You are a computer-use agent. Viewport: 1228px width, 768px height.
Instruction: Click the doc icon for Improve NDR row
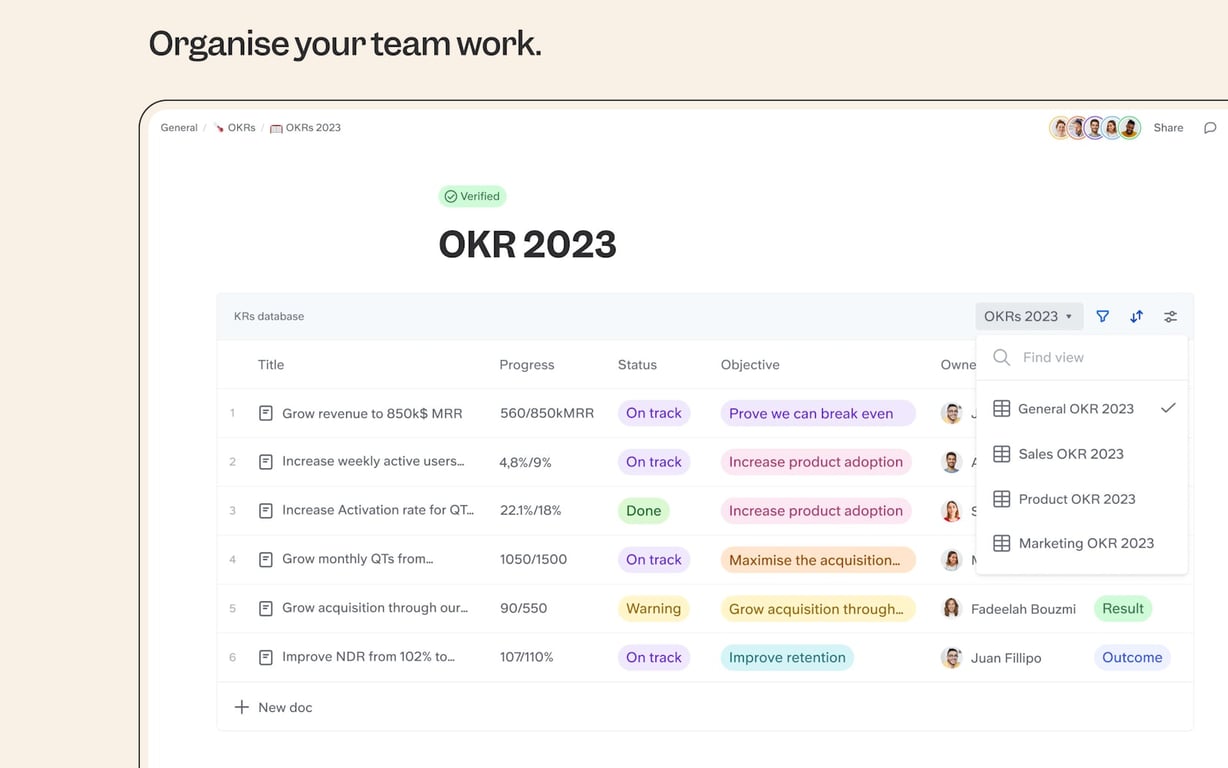click(x=266, y=657)
